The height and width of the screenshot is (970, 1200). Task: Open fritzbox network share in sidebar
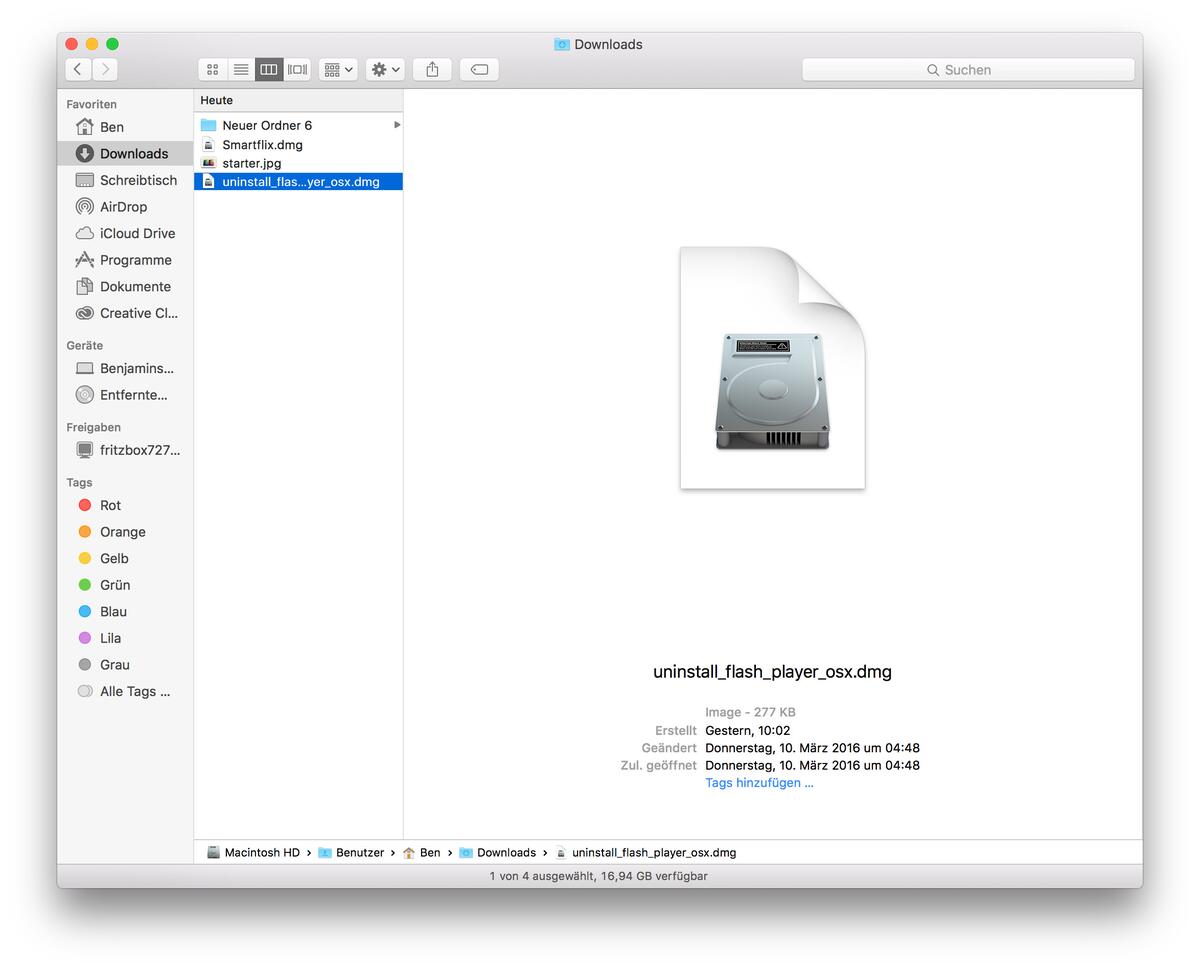(139, 450)
